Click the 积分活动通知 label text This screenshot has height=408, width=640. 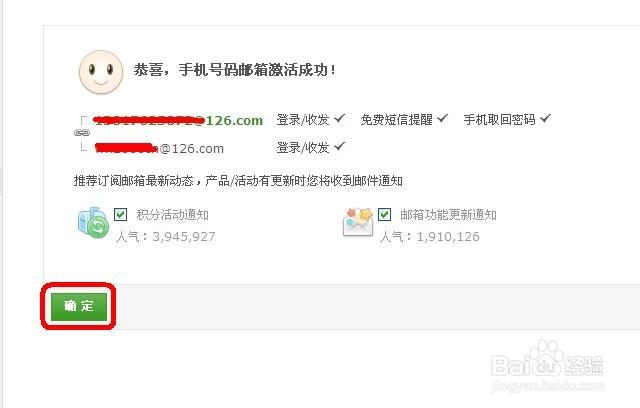pos(172,215)
